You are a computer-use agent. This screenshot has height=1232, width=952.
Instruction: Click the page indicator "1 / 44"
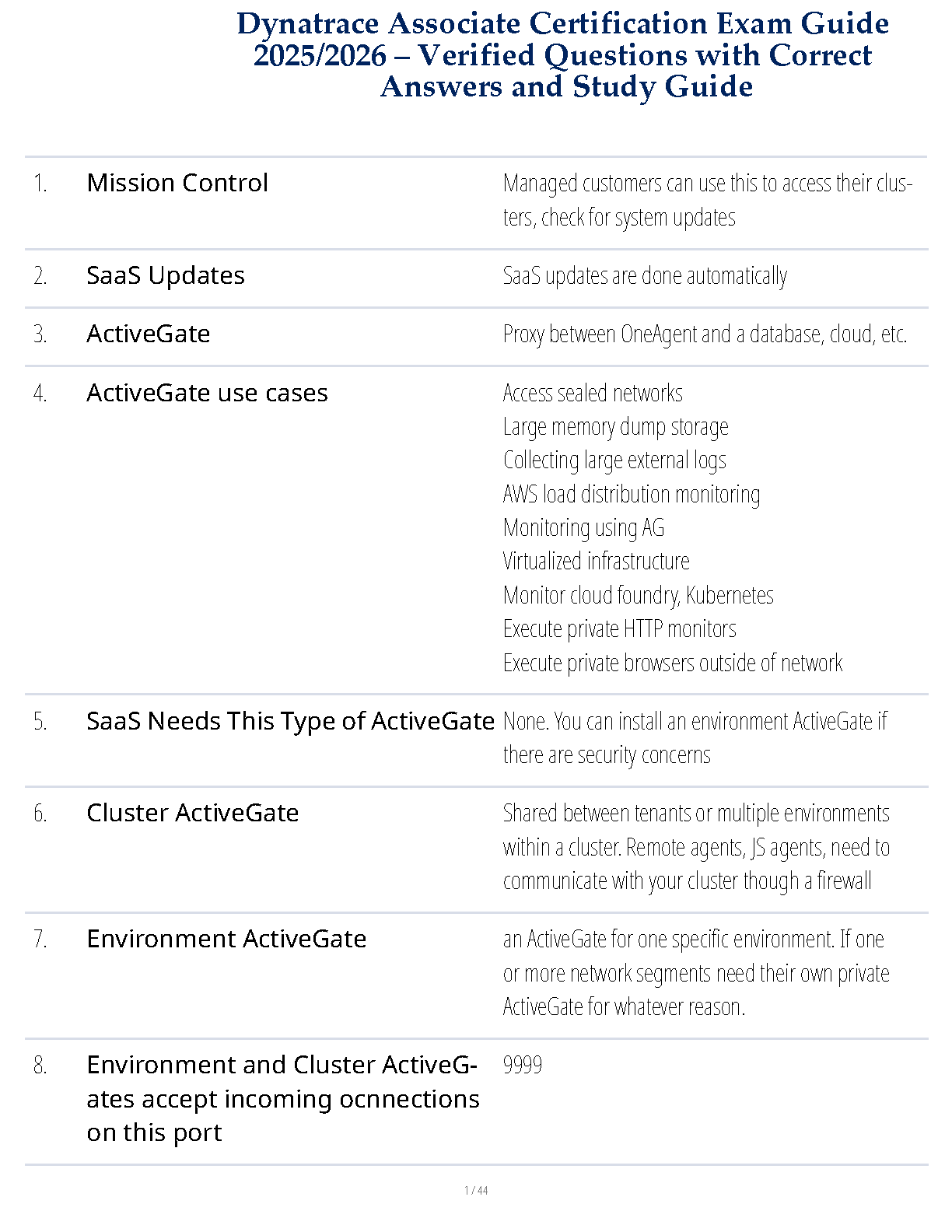click(476, 1190)
